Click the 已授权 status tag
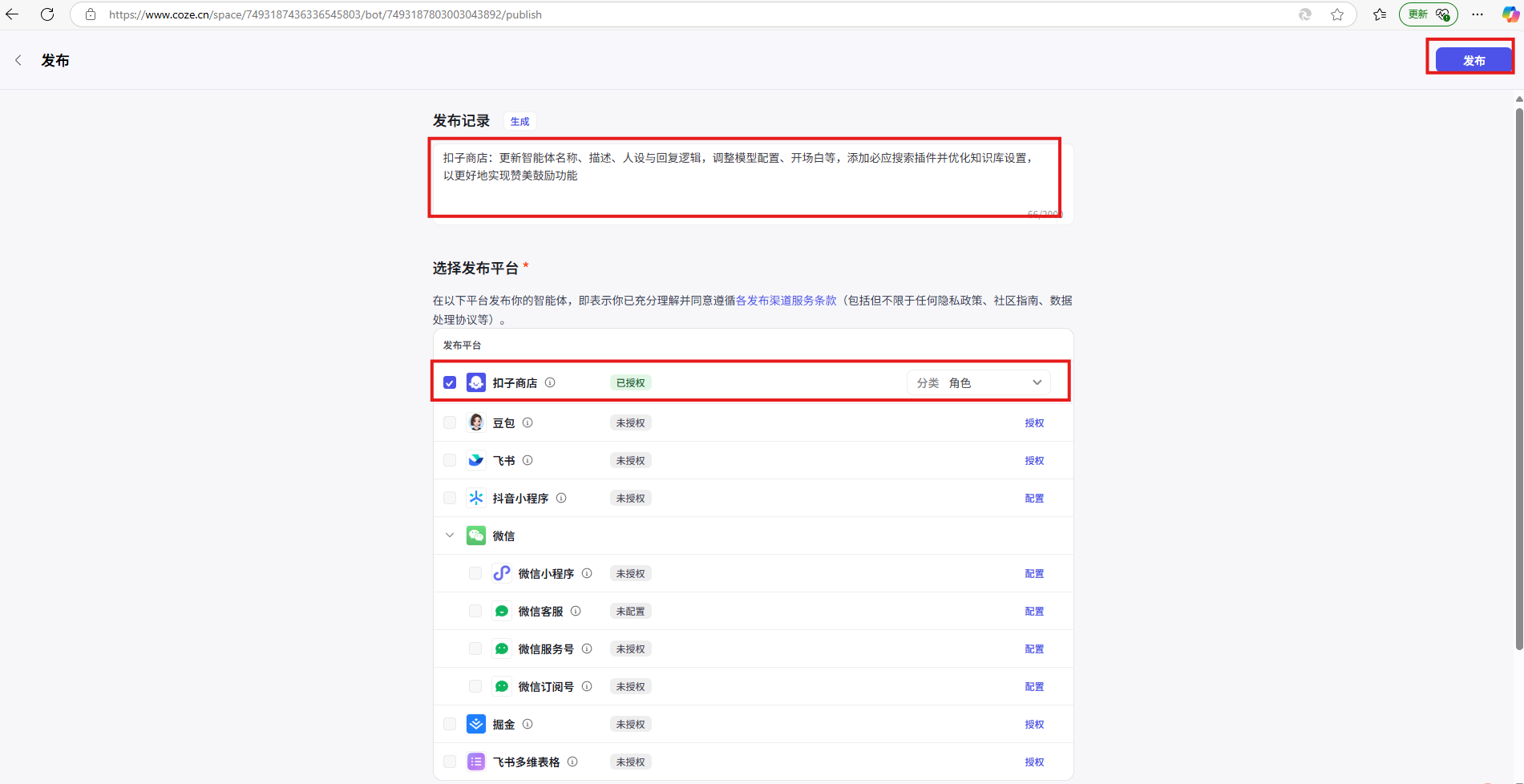The height and width of the screenshot is (784, 1524). point(631,382)
